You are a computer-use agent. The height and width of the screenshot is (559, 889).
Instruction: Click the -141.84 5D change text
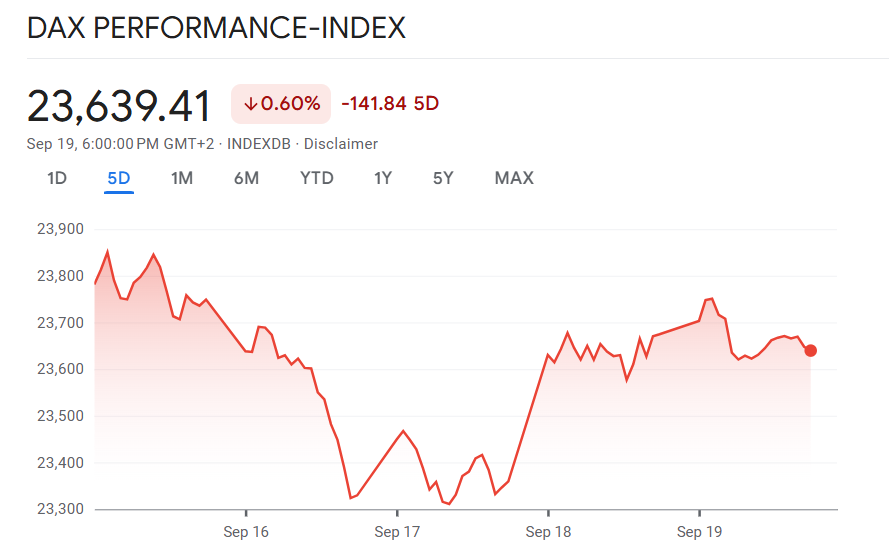coord(390,104)
